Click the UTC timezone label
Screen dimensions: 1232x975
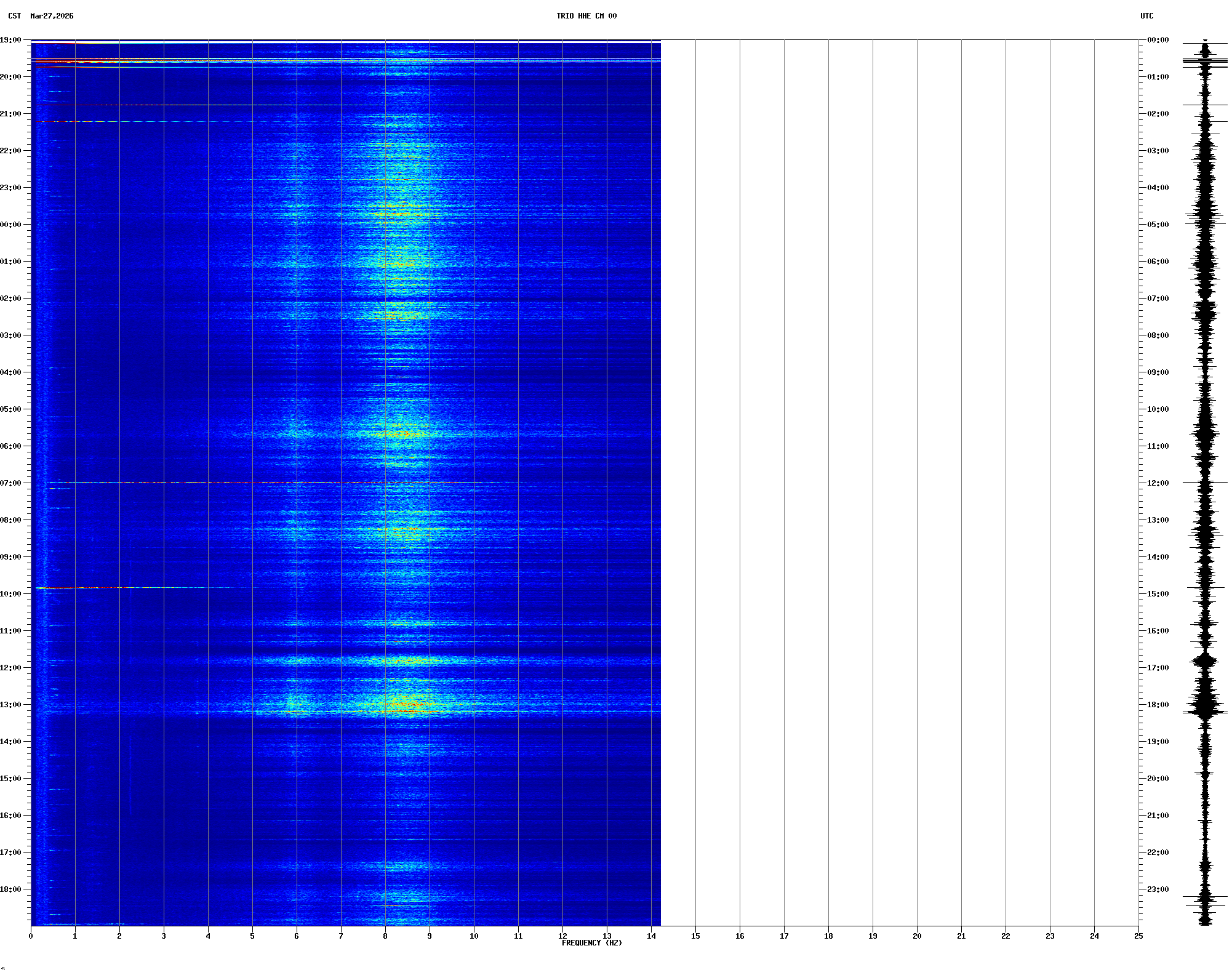[x=1146, y=16]
